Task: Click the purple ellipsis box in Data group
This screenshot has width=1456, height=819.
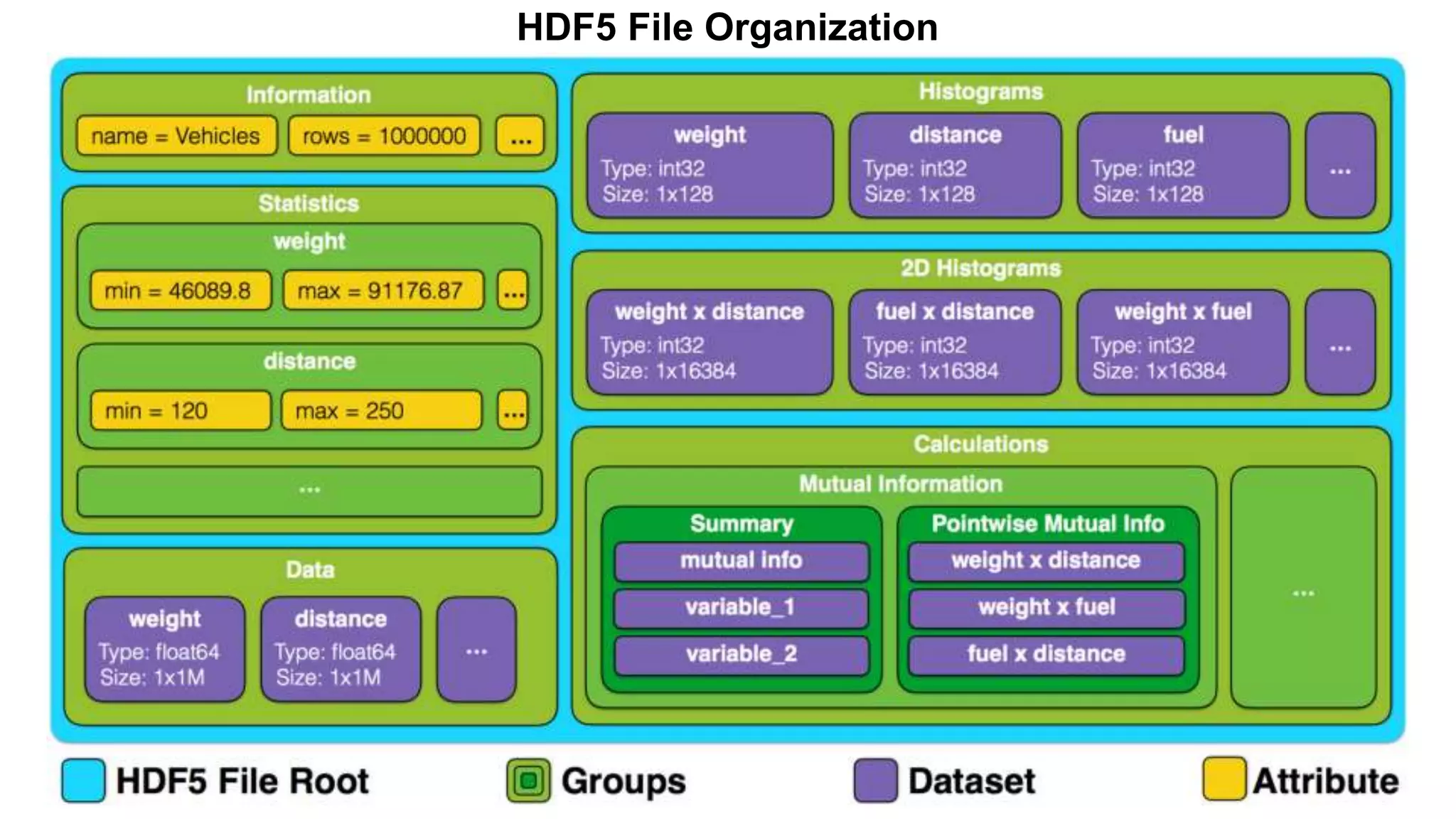Action: 476,650
